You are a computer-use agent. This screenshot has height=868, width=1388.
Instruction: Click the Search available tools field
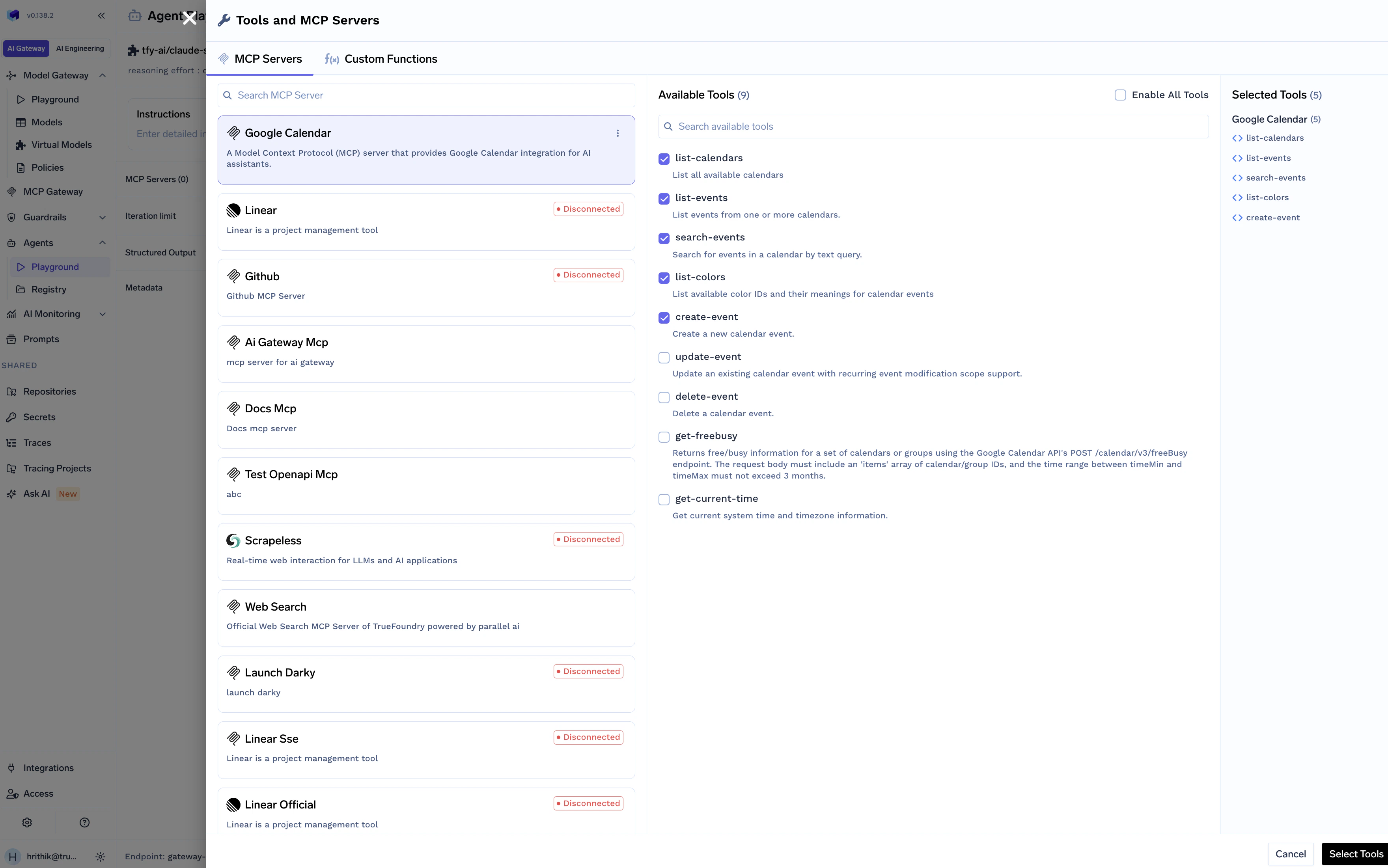pyautogui.click(x=933, y=126)
